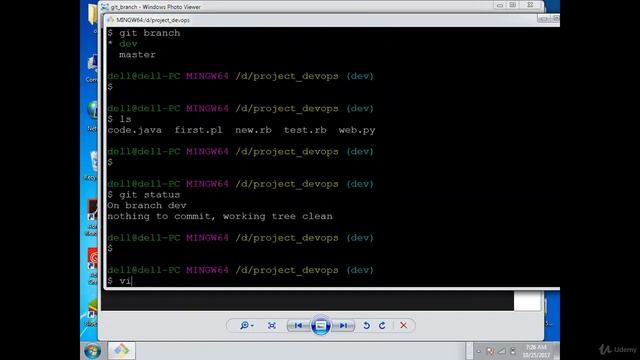Click the 'On branch dev' output line

[147, 206]
